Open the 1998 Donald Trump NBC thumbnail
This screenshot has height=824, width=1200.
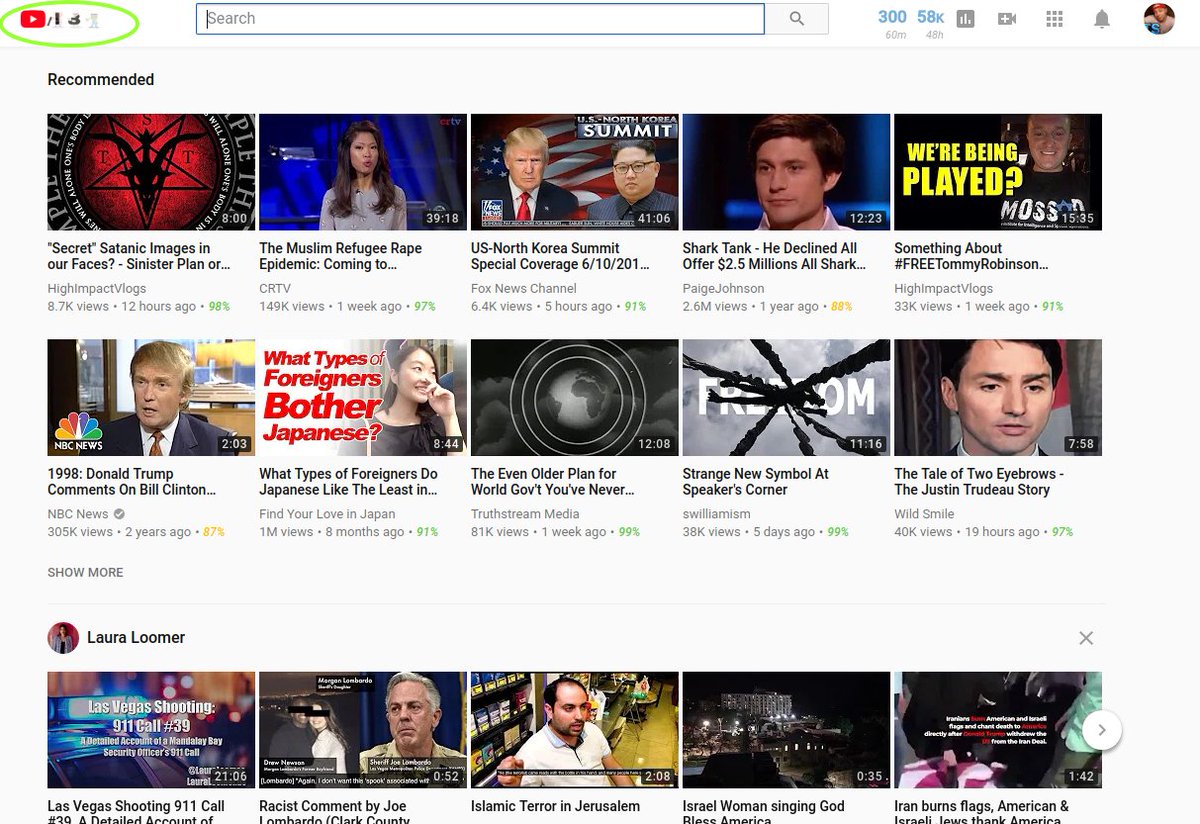point(151,398)
